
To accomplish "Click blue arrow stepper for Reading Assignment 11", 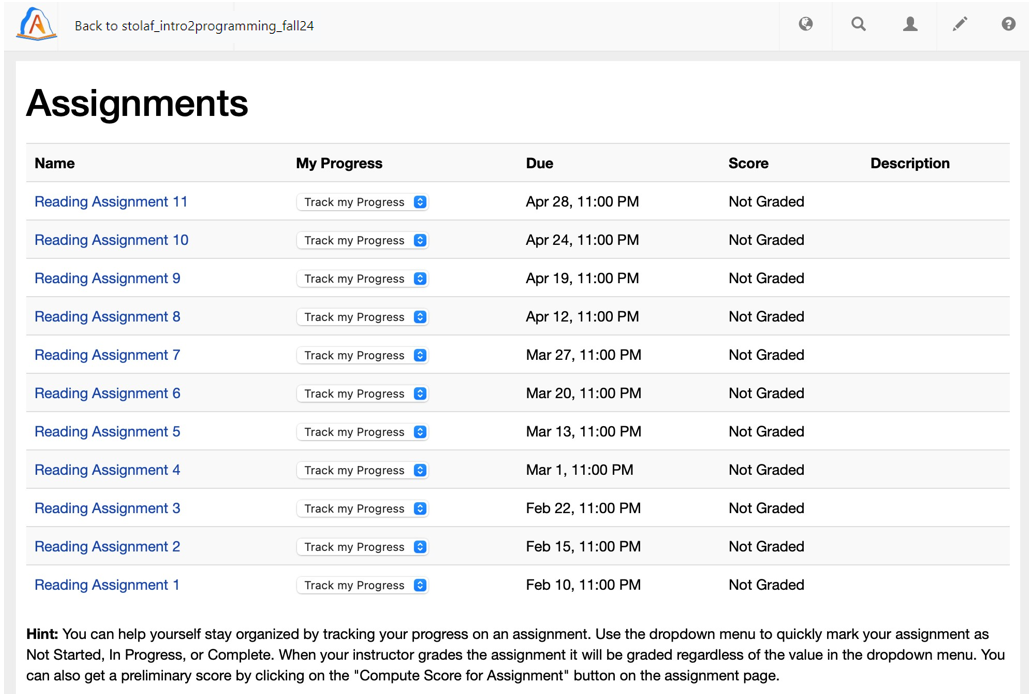I will (x=420, y=202).
